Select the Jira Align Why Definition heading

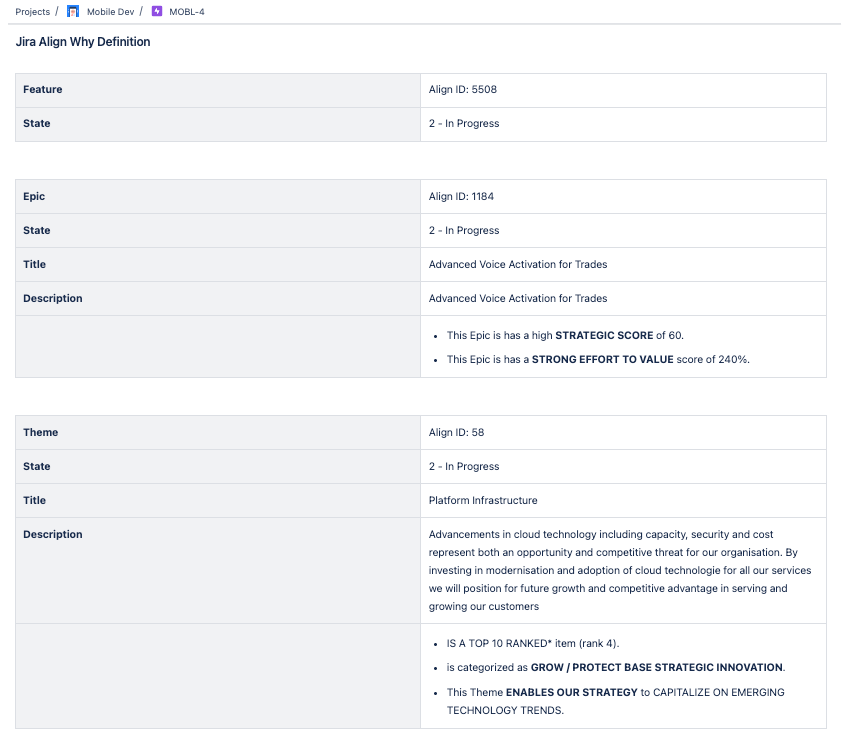83,42
